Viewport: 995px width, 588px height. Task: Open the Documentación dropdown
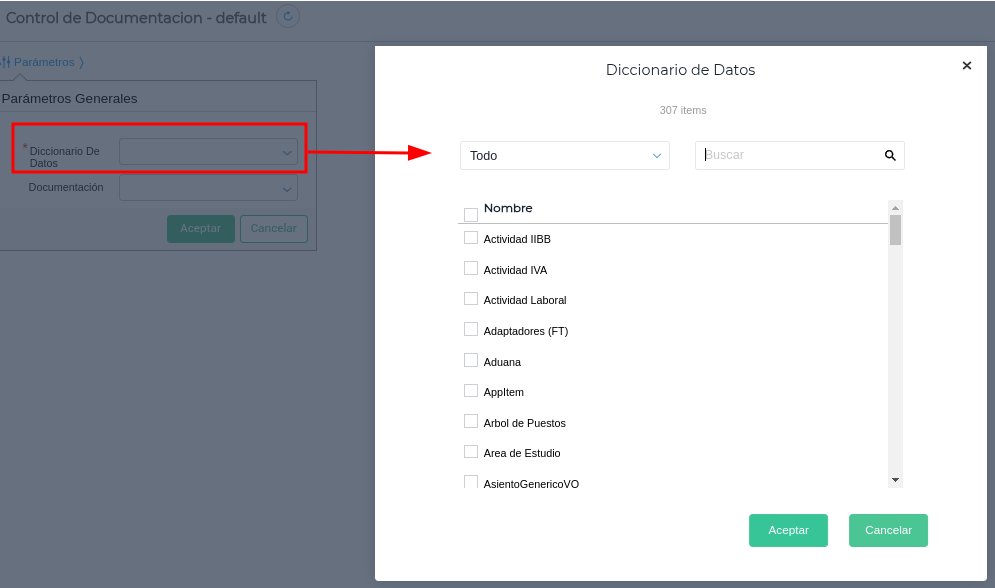208,188
